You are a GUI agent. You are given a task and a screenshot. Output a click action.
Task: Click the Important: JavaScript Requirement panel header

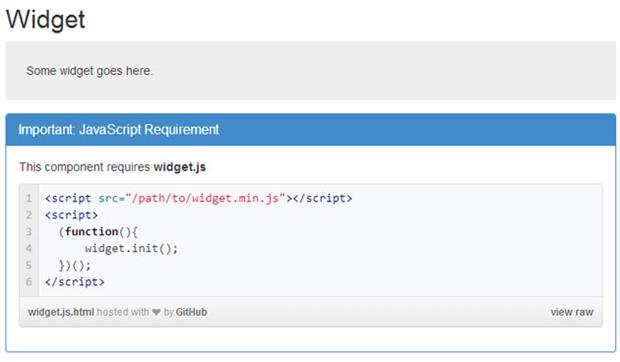(x=311, y=130)
